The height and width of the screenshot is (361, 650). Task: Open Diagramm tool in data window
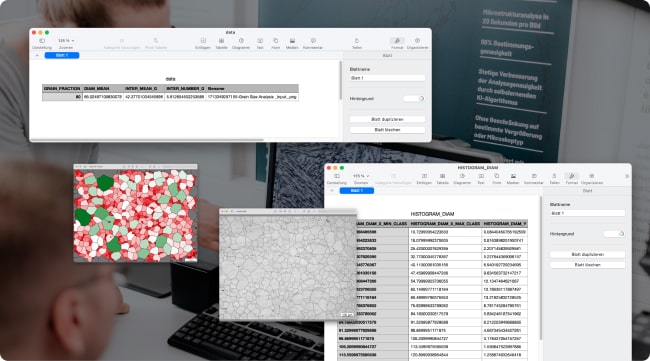(x=241, y=43)
